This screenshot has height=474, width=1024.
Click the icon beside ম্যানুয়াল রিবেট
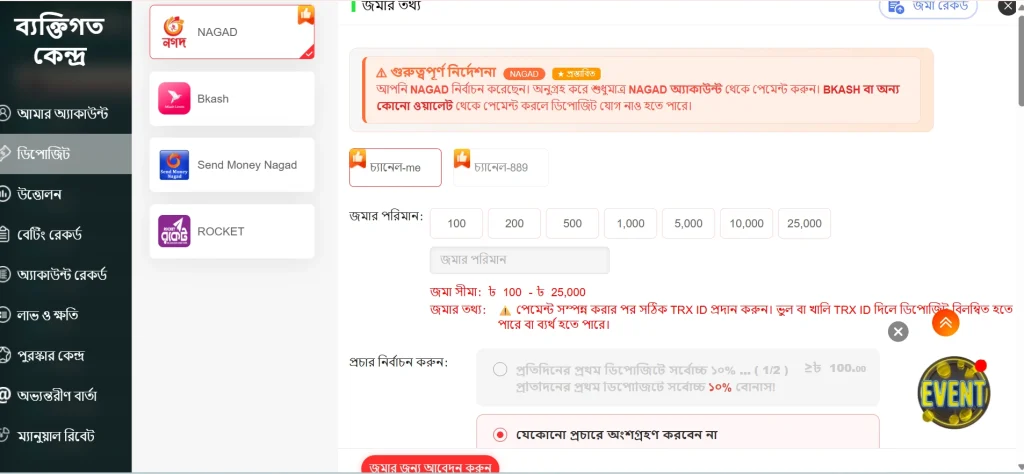5,435
